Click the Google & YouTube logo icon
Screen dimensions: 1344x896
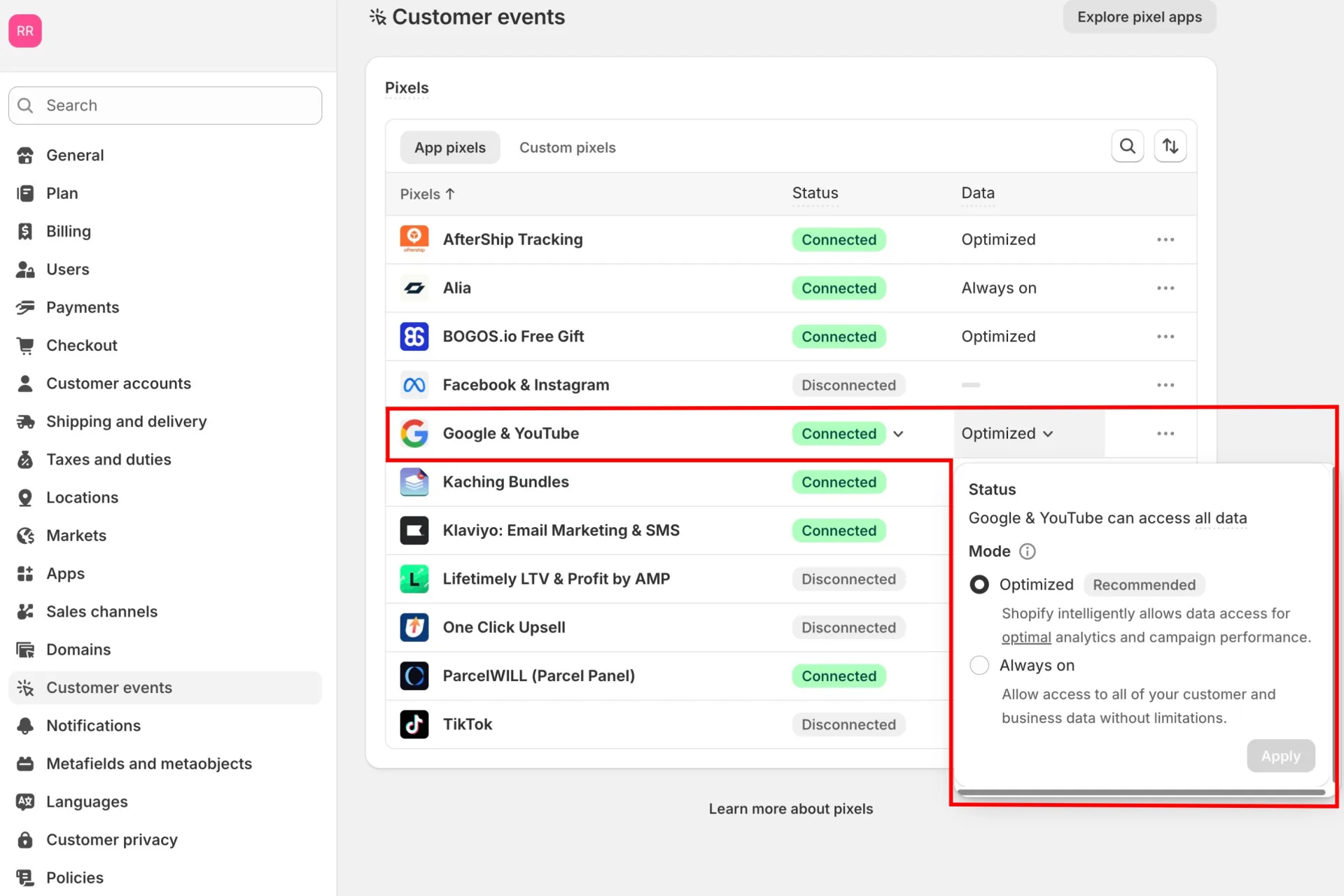coord(414,433)
